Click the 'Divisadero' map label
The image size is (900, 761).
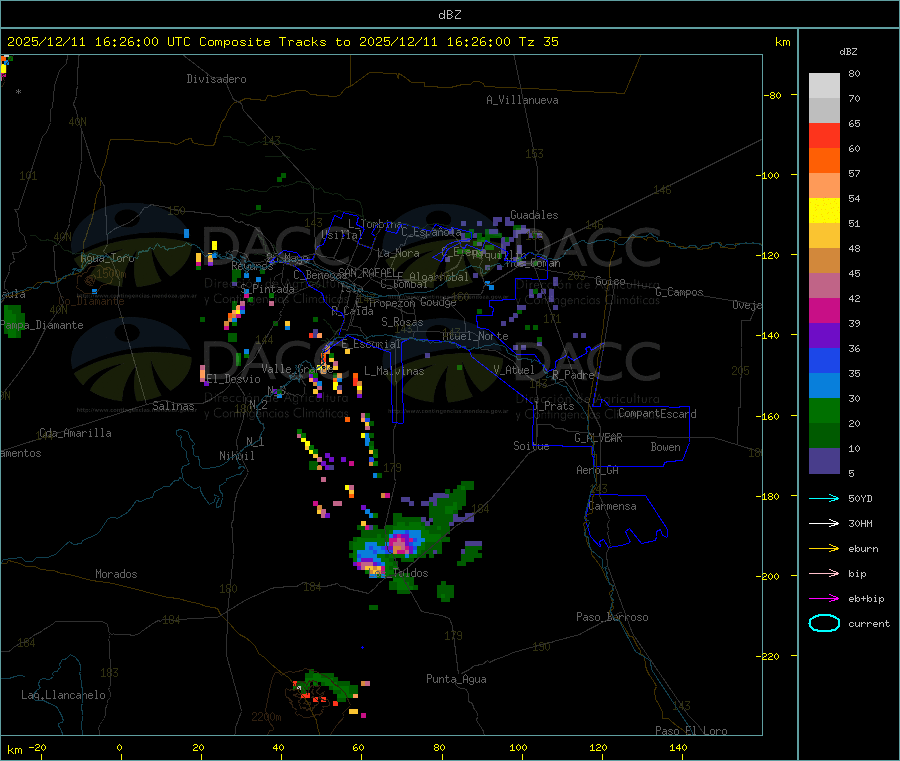[x=216, y=79]
